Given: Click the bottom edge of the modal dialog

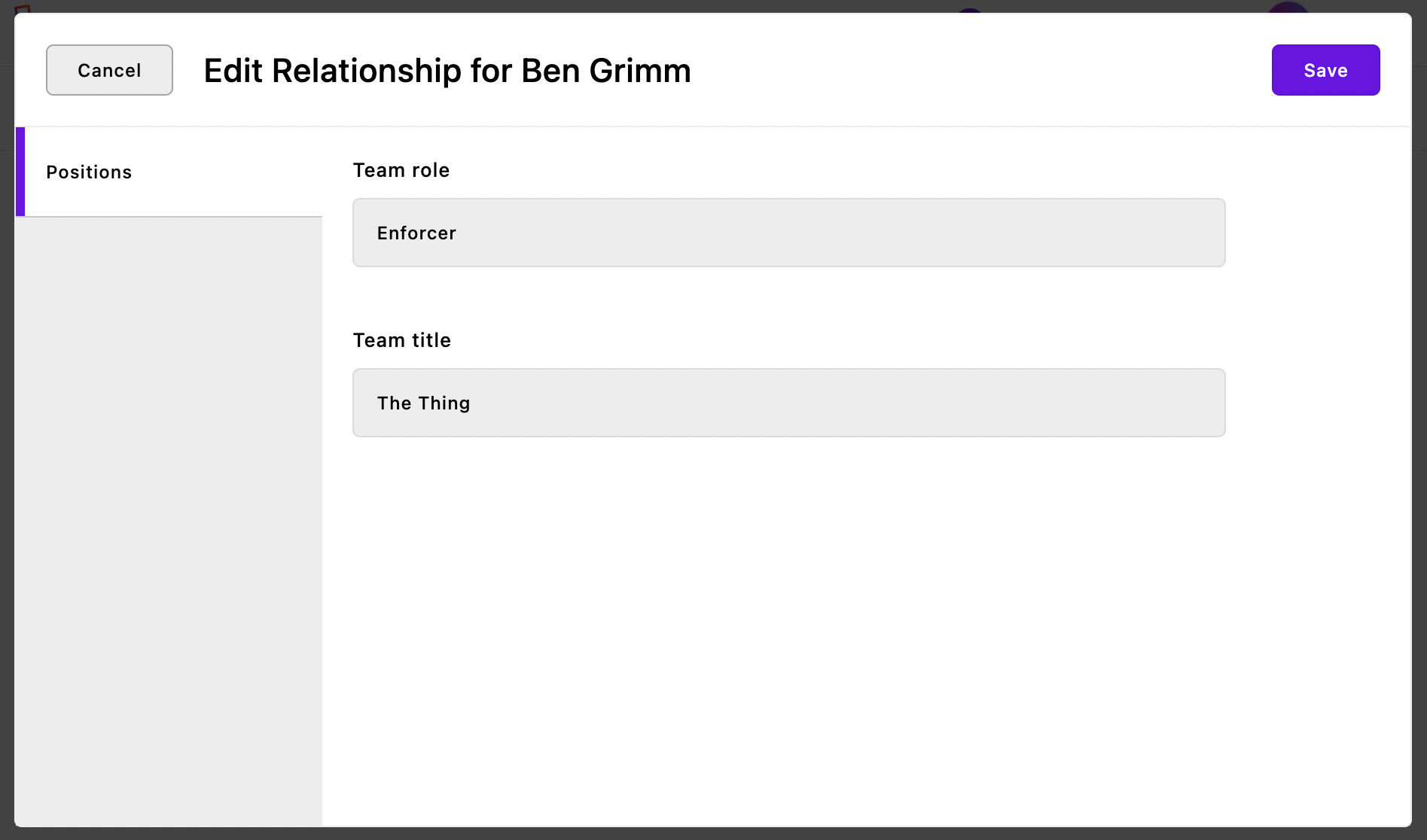Looking at the screenshot, I should click(x=713, y=823).
